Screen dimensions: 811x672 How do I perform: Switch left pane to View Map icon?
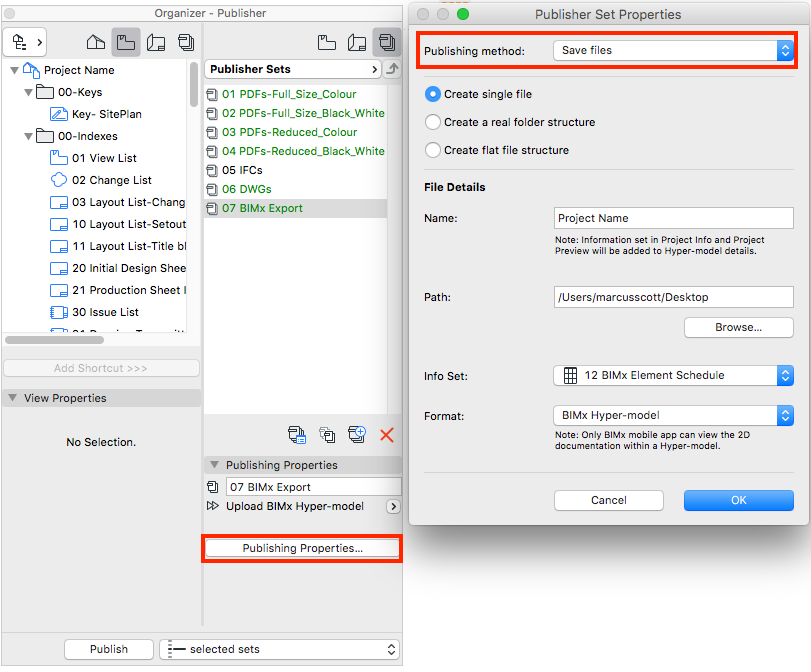(126, 42)
